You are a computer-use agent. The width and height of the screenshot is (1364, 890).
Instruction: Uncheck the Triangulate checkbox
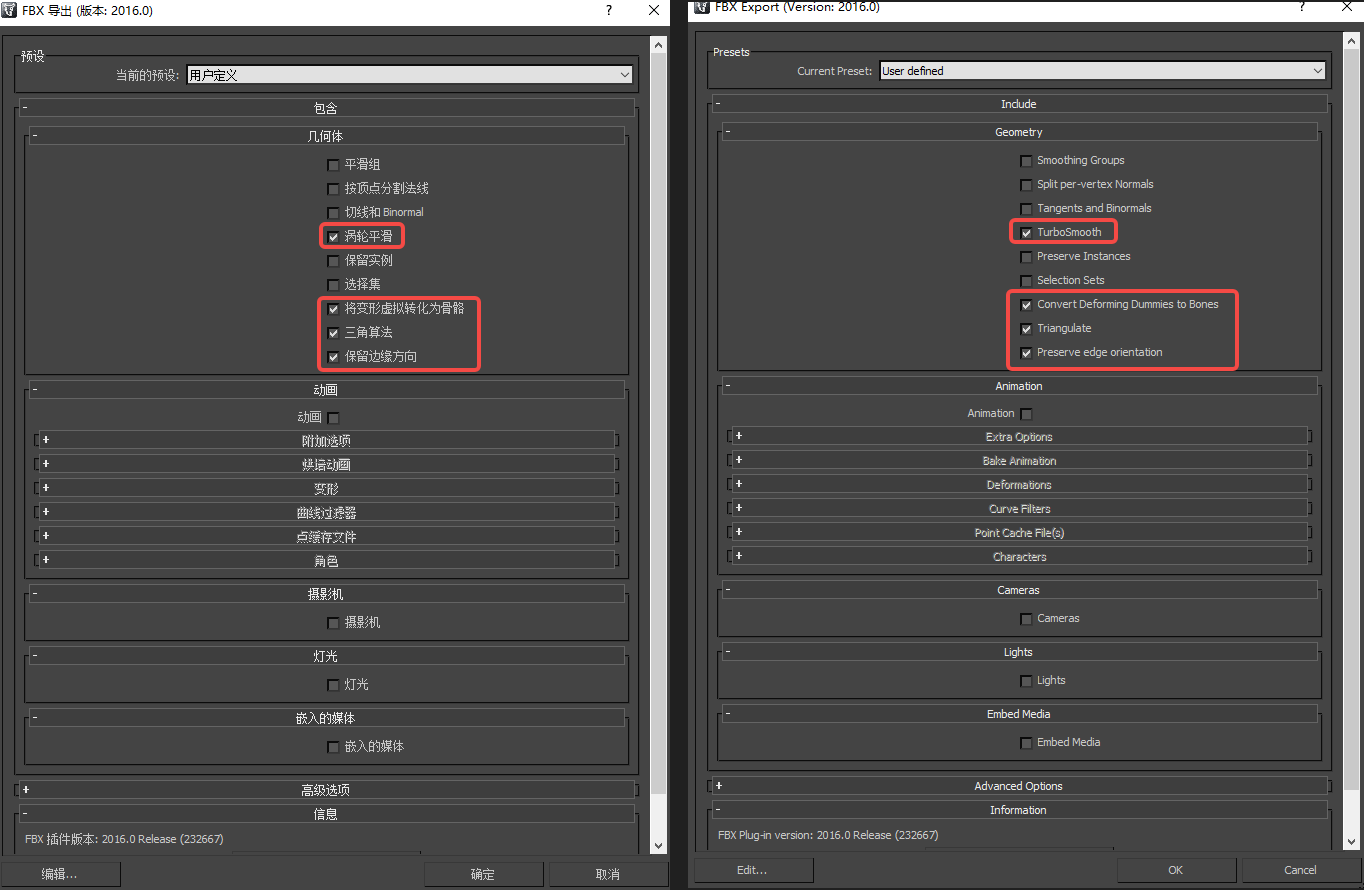click(x=1026, y=329)
